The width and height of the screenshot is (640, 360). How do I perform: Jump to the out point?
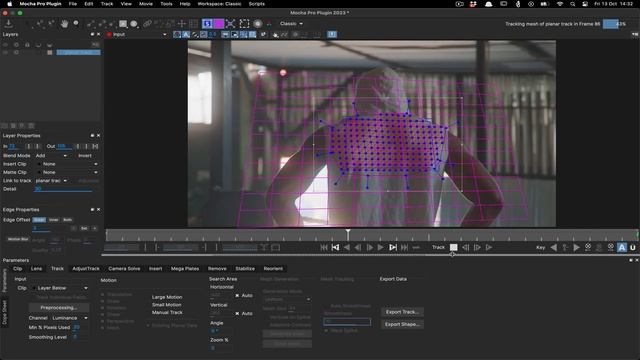(393, 247)
